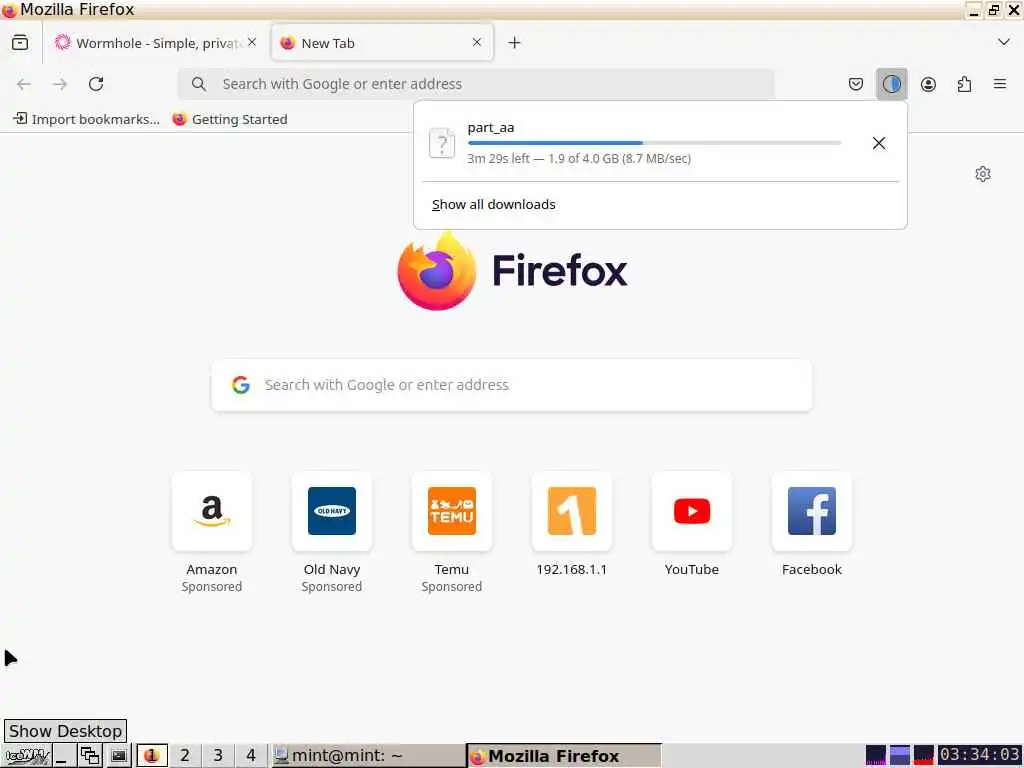Open new tab personalize gear
Viewport: 1024px width, 768px height.
click(x=982, y=174)
